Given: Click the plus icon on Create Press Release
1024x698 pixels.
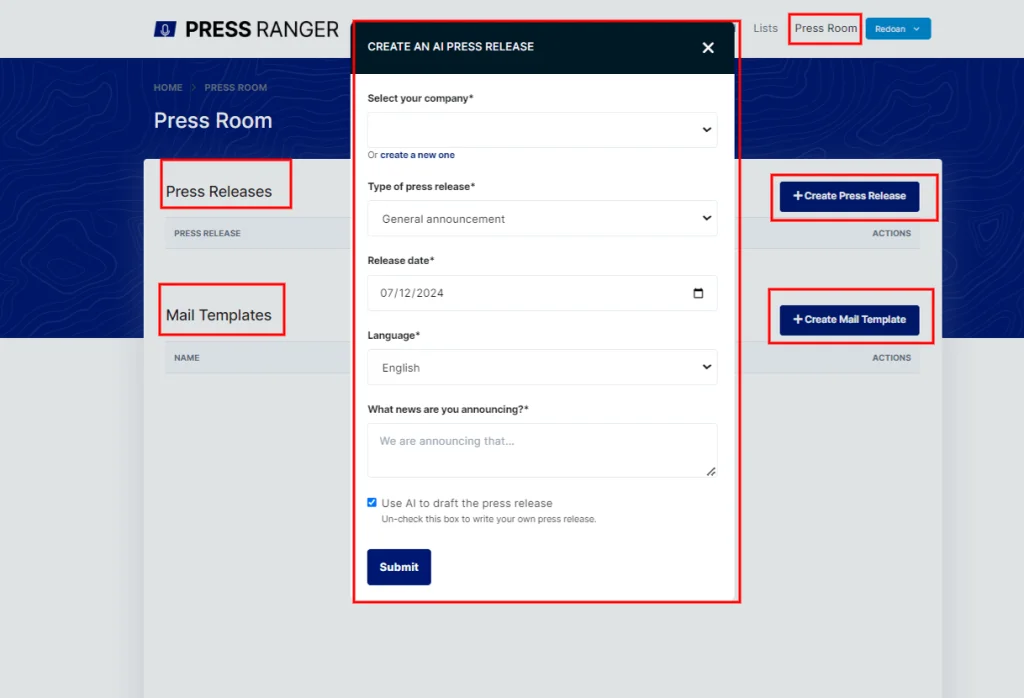Looking at the screenshot, I should pos(797,196).
